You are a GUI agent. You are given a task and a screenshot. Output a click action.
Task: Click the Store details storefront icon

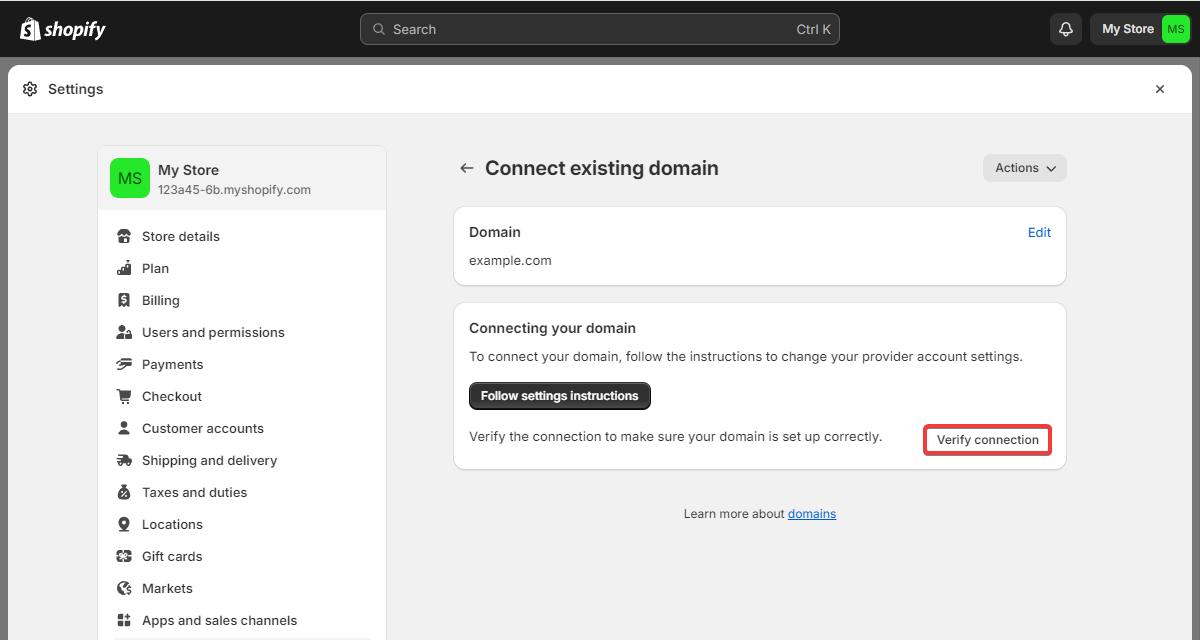(x=124, y=237)
